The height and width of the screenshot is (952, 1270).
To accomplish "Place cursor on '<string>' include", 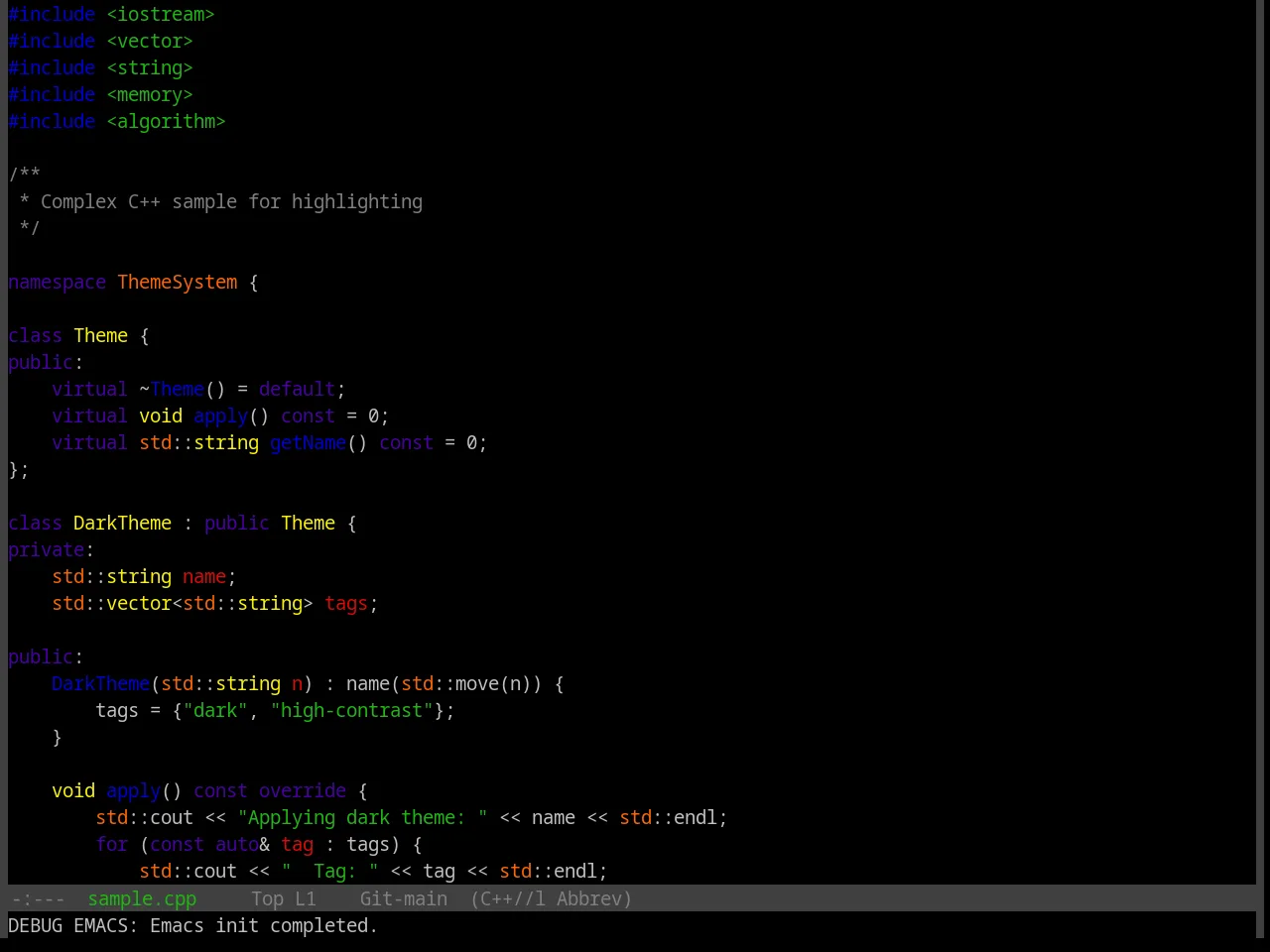I will [x=150, y=68].
